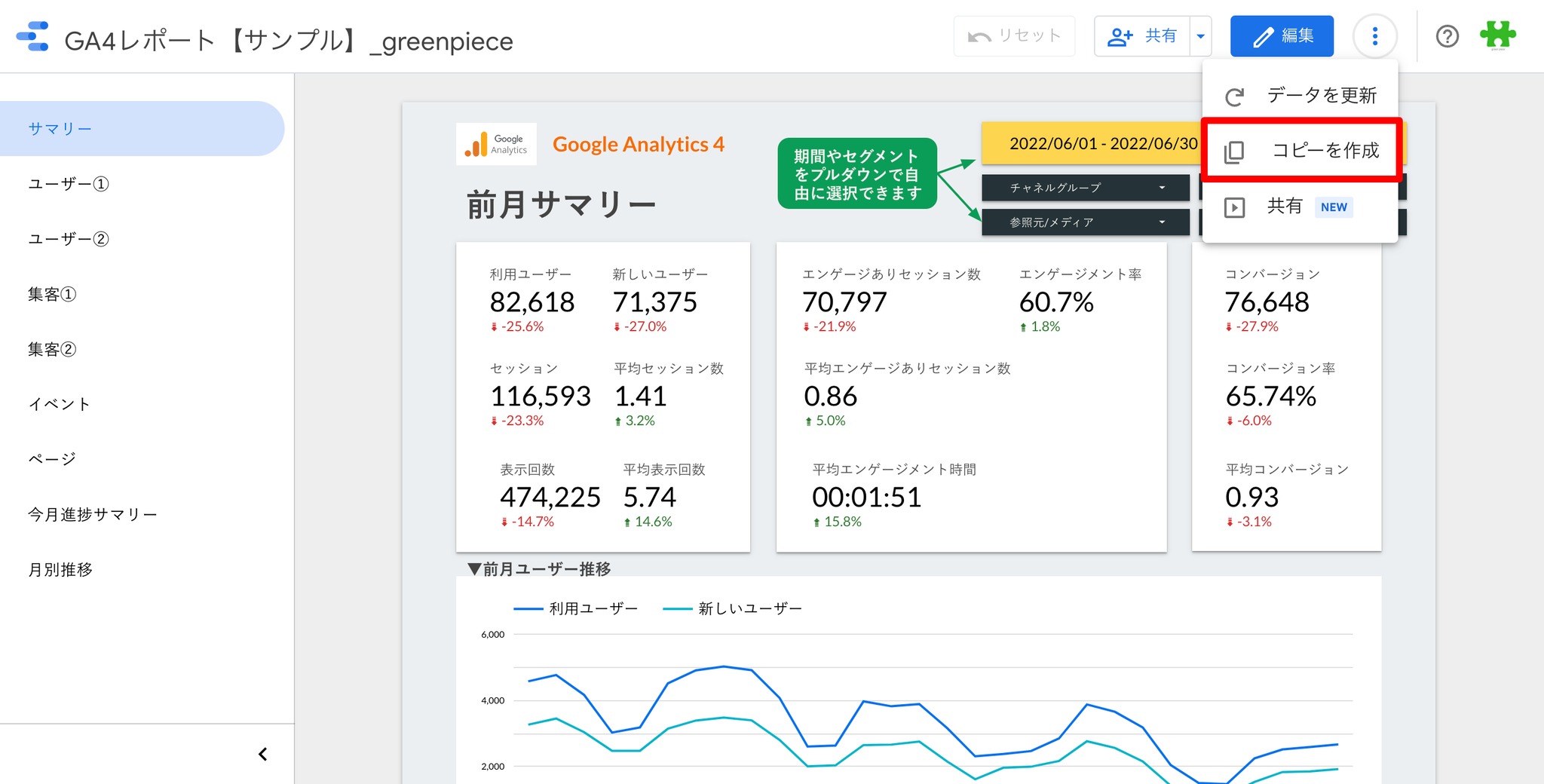
Task: Click the green 期間やセグメント tip callout
Action: (x=858, y=173)
